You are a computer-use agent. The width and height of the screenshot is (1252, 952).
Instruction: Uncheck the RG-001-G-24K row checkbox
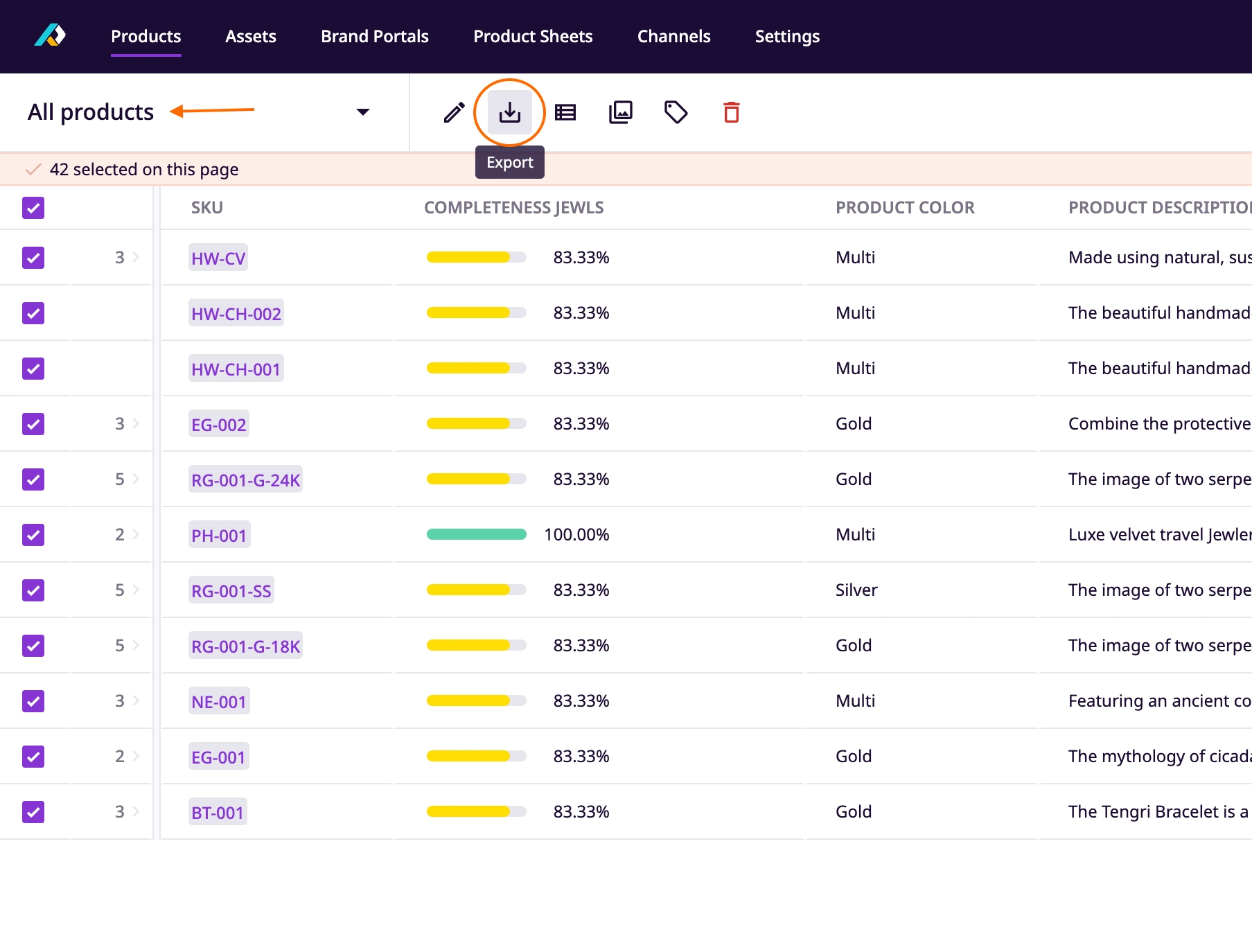(x=33, y=479)
